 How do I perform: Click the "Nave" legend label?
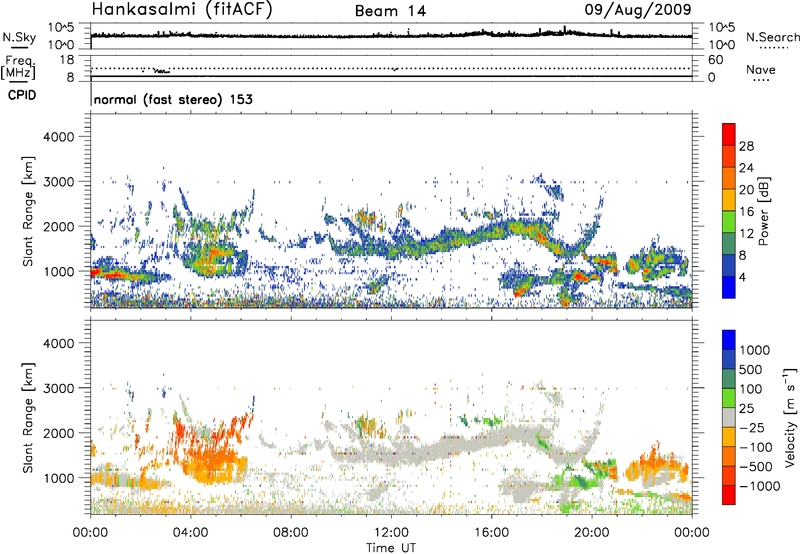tap(760, 70)
